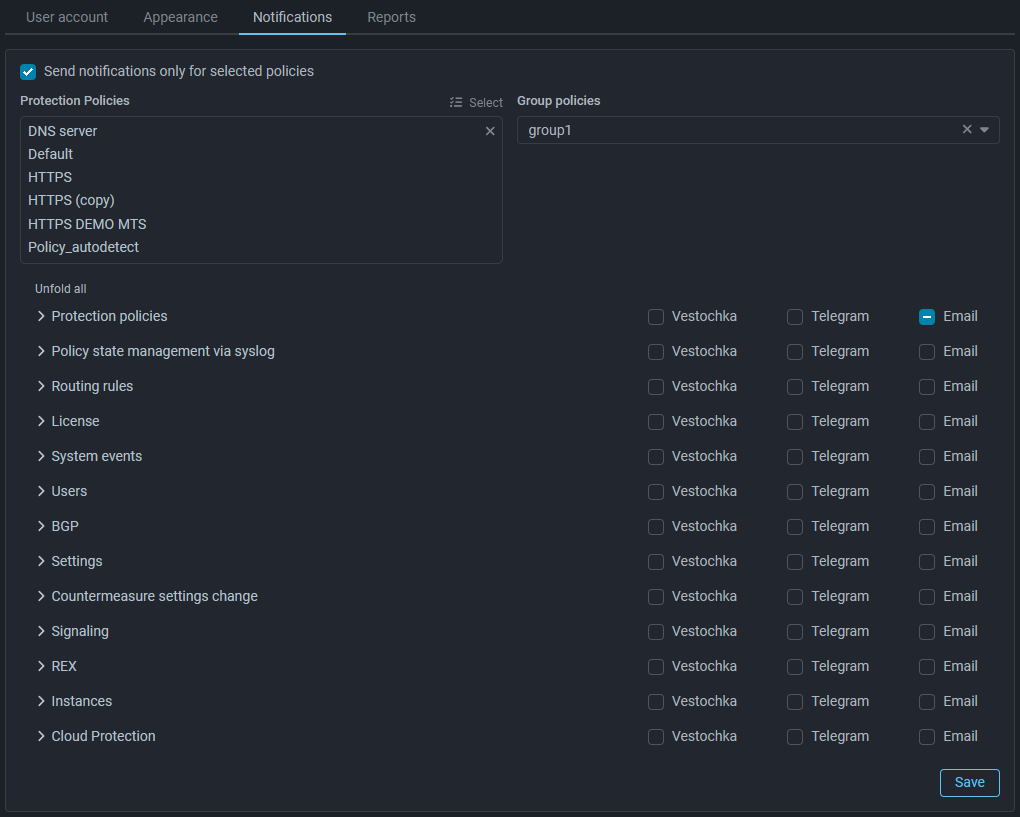Uncheck Send notifications only for selected policies
This screenshot has height=817, width=1020.
point(28,72)
